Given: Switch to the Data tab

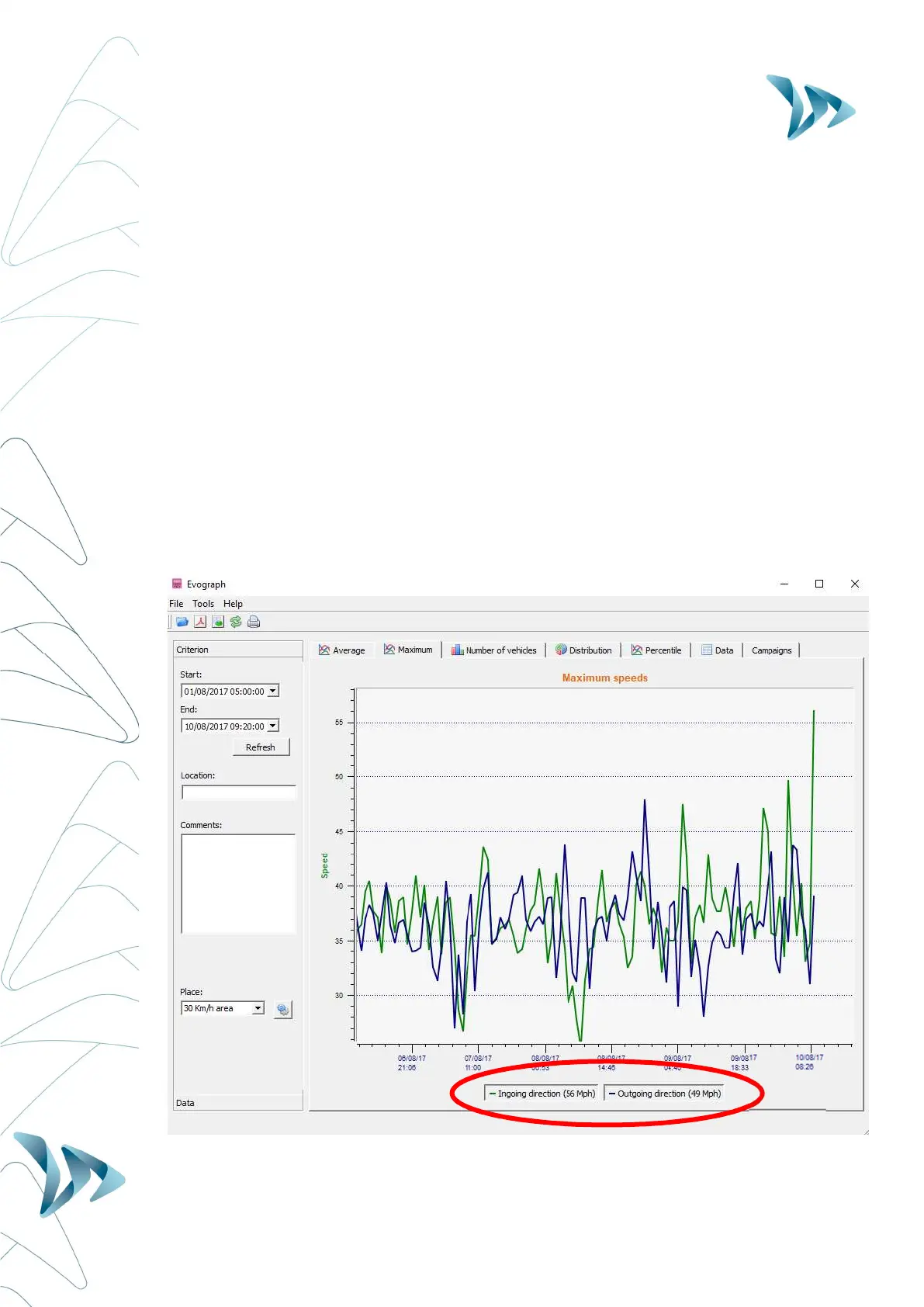Looking at the screenshot, I should [x=718, y=650].
